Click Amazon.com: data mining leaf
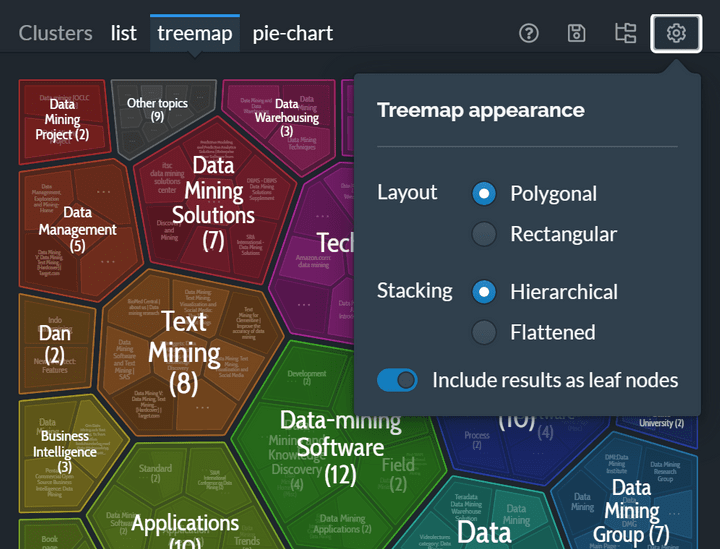Screen dimensions: 720x549 pos(313,261)
